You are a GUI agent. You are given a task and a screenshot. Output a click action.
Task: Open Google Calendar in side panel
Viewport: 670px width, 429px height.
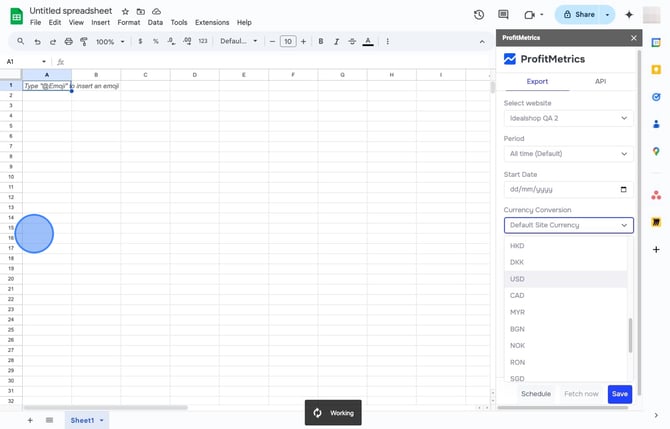[x=656, y=42]
